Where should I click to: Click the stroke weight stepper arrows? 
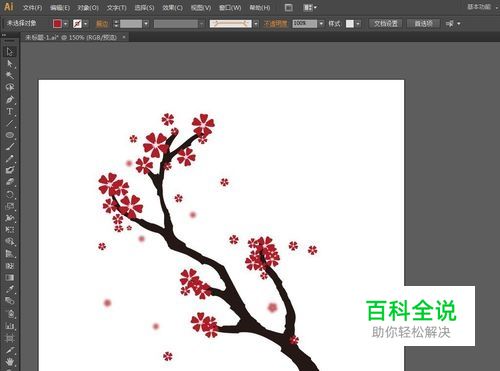[x=116, y=24]
